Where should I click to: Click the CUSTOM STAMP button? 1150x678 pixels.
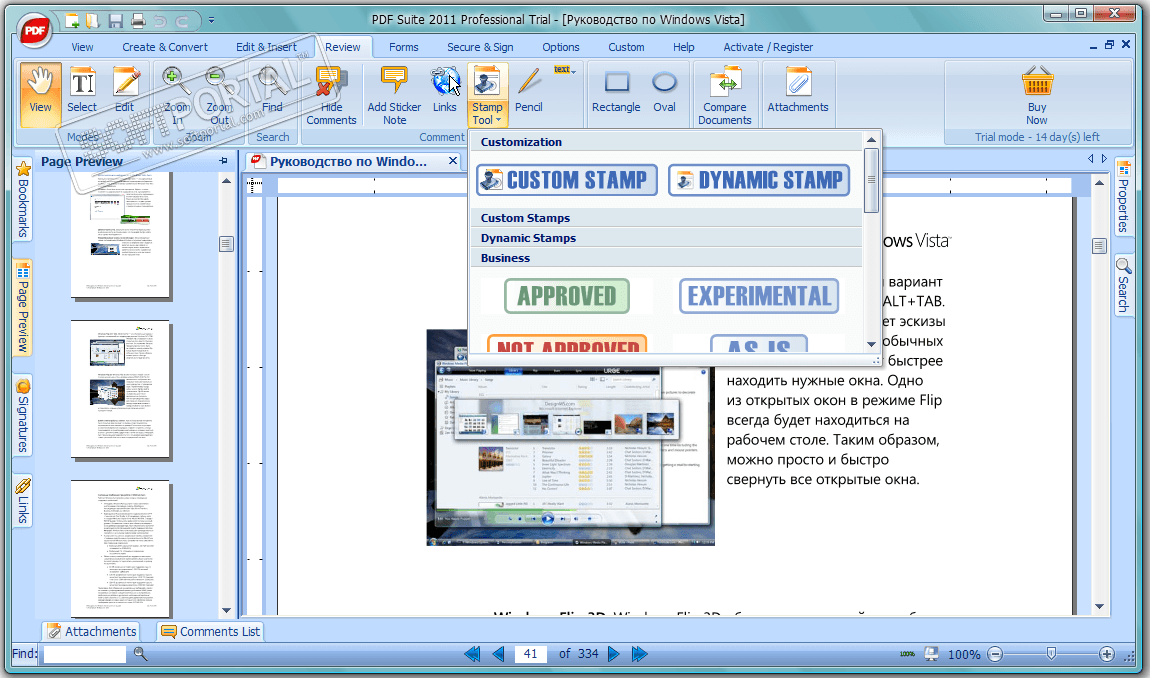coord(566,180)
